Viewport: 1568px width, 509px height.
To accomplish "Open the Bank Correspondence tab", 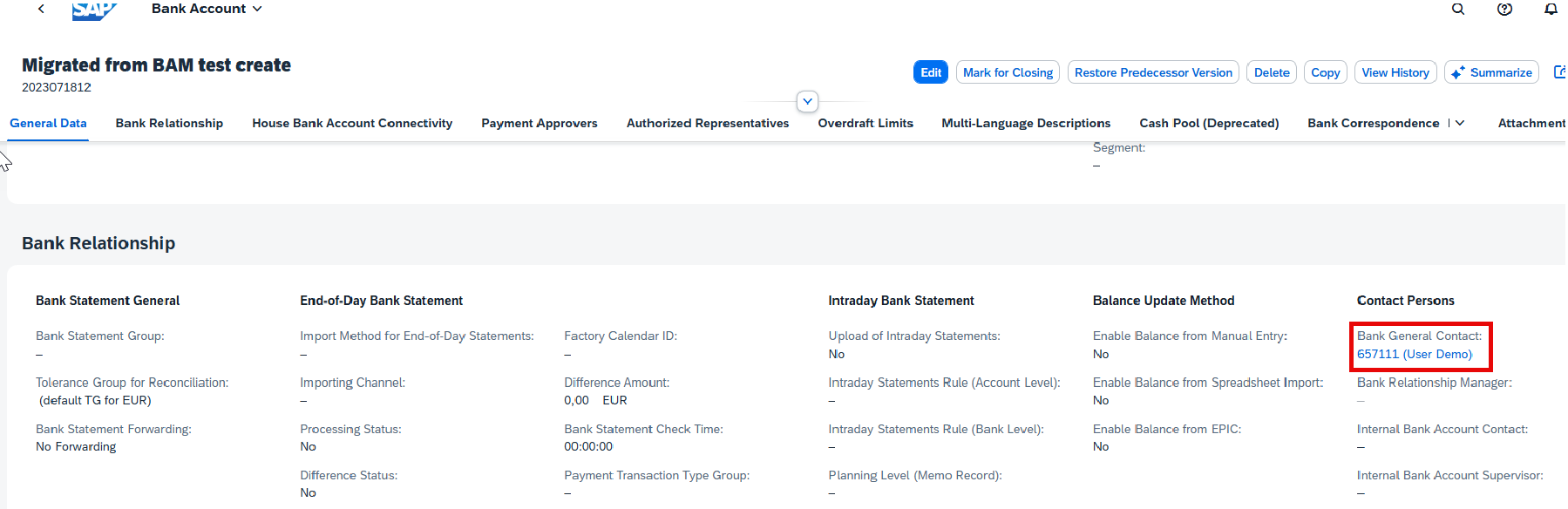I will tap(1373, 123).
